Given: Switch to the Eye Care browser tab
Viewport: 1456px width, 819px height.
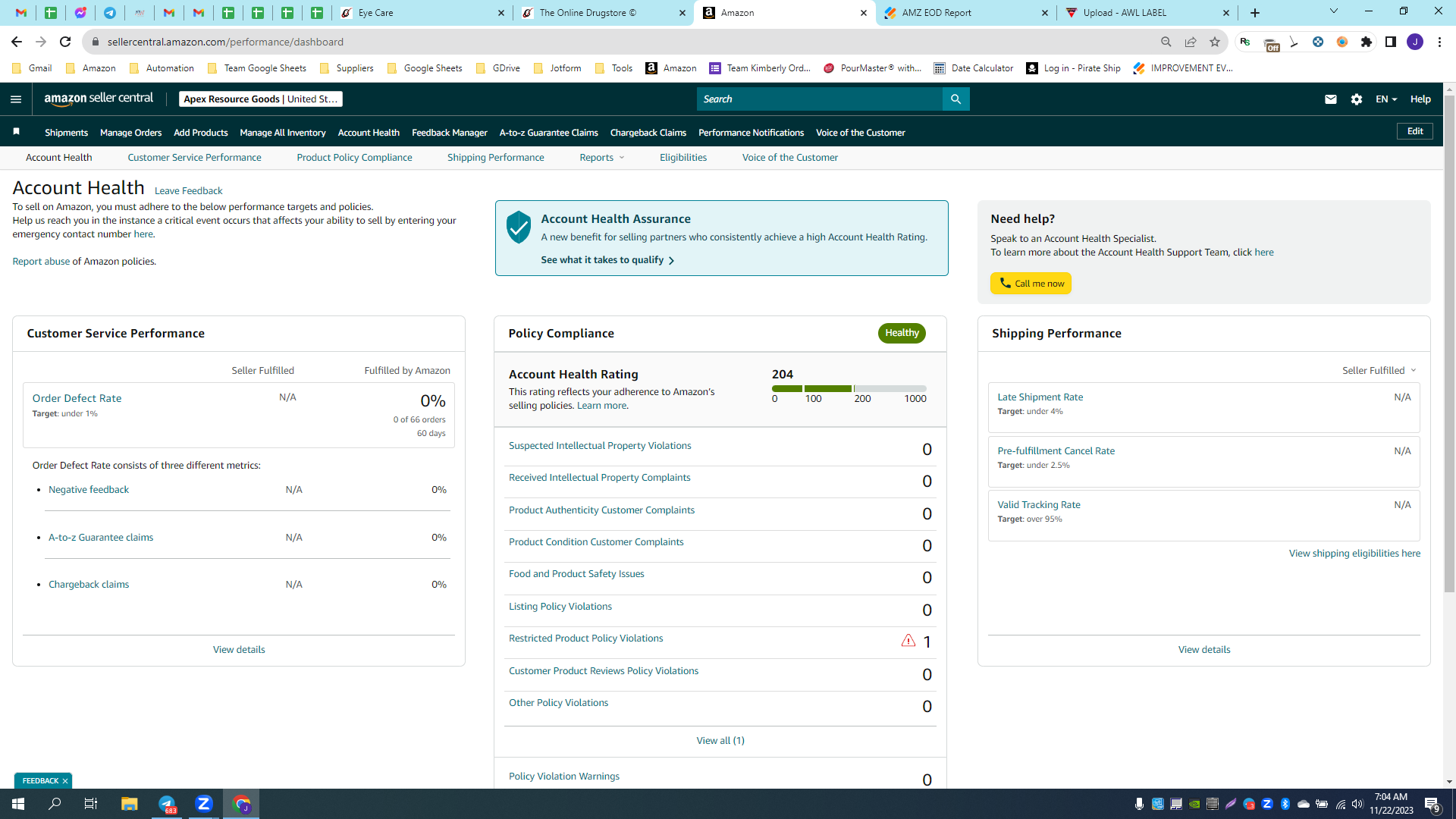Looking at the screenshot, I should click(x=421, y=13).
